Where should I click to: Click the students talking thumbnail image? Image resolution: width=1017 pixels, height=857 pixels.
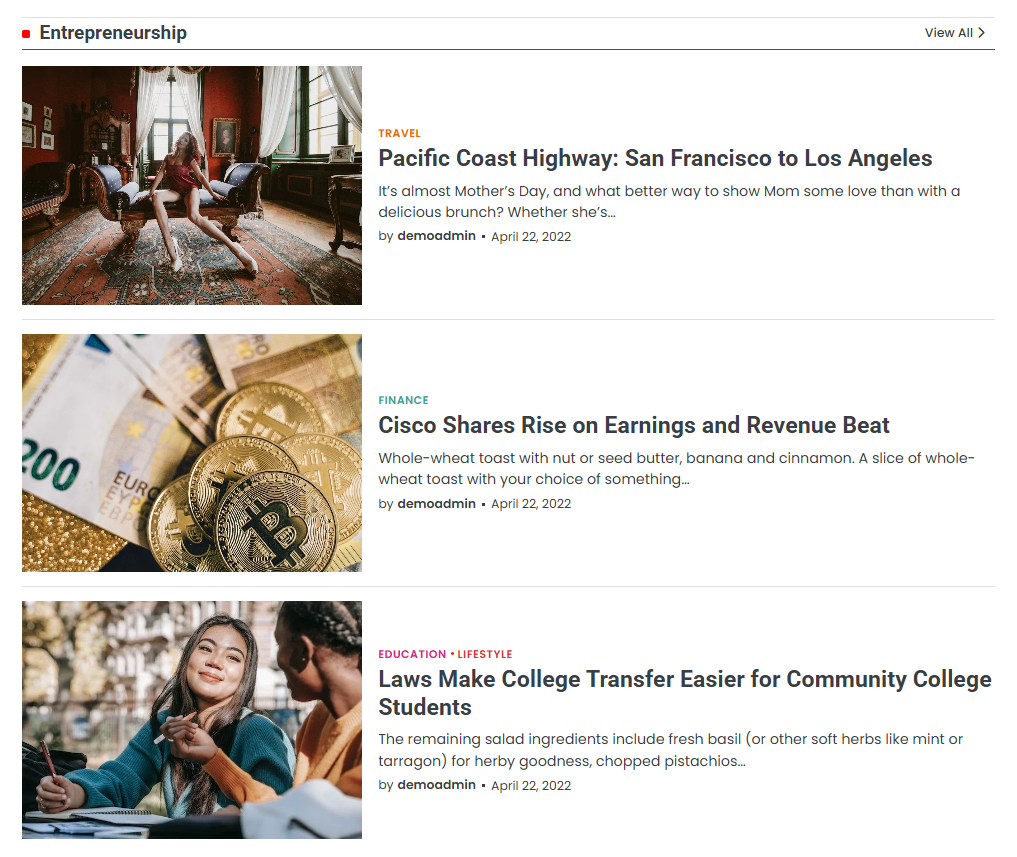point(192,720)
